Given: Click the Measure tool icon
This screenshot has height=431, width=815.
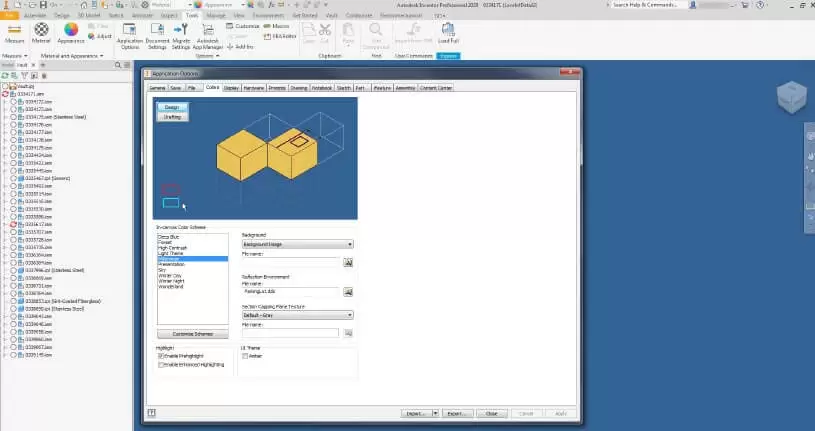Looking at the screenshot, I should tap(14, 31).
